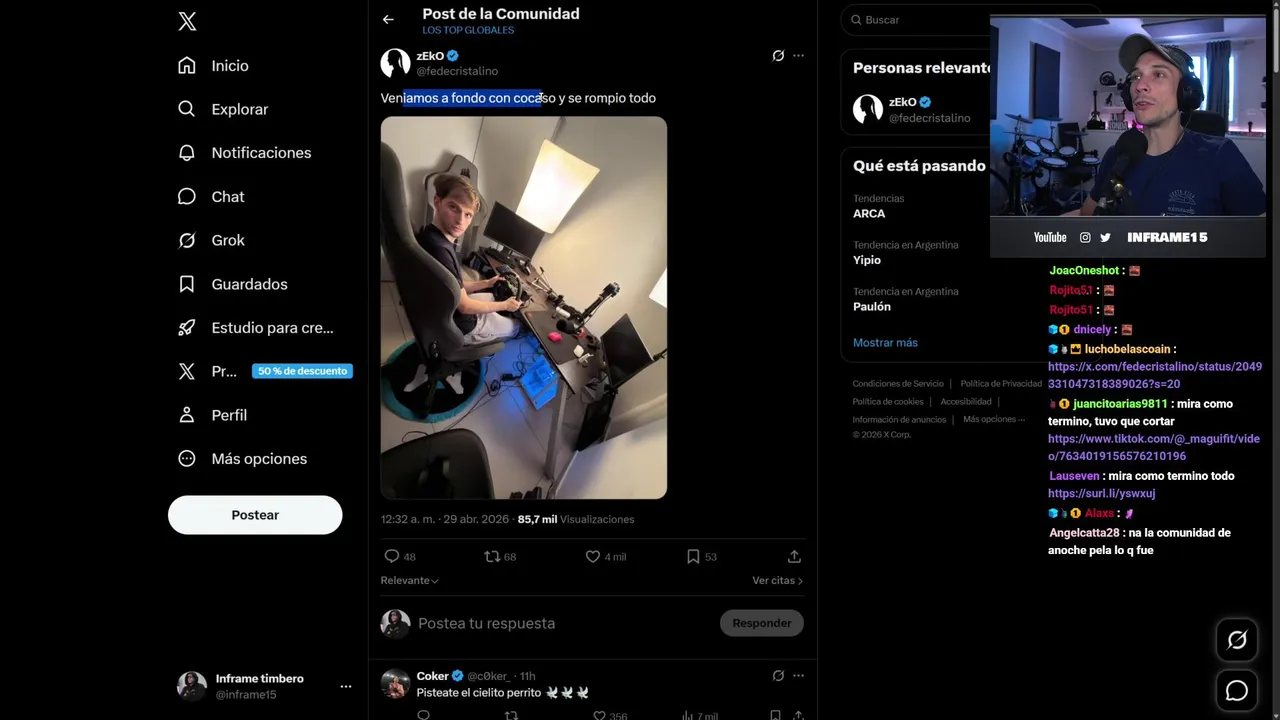Open Ver citas link
The width and height of the screenshot is (1280, 720).
coord(777,580)
